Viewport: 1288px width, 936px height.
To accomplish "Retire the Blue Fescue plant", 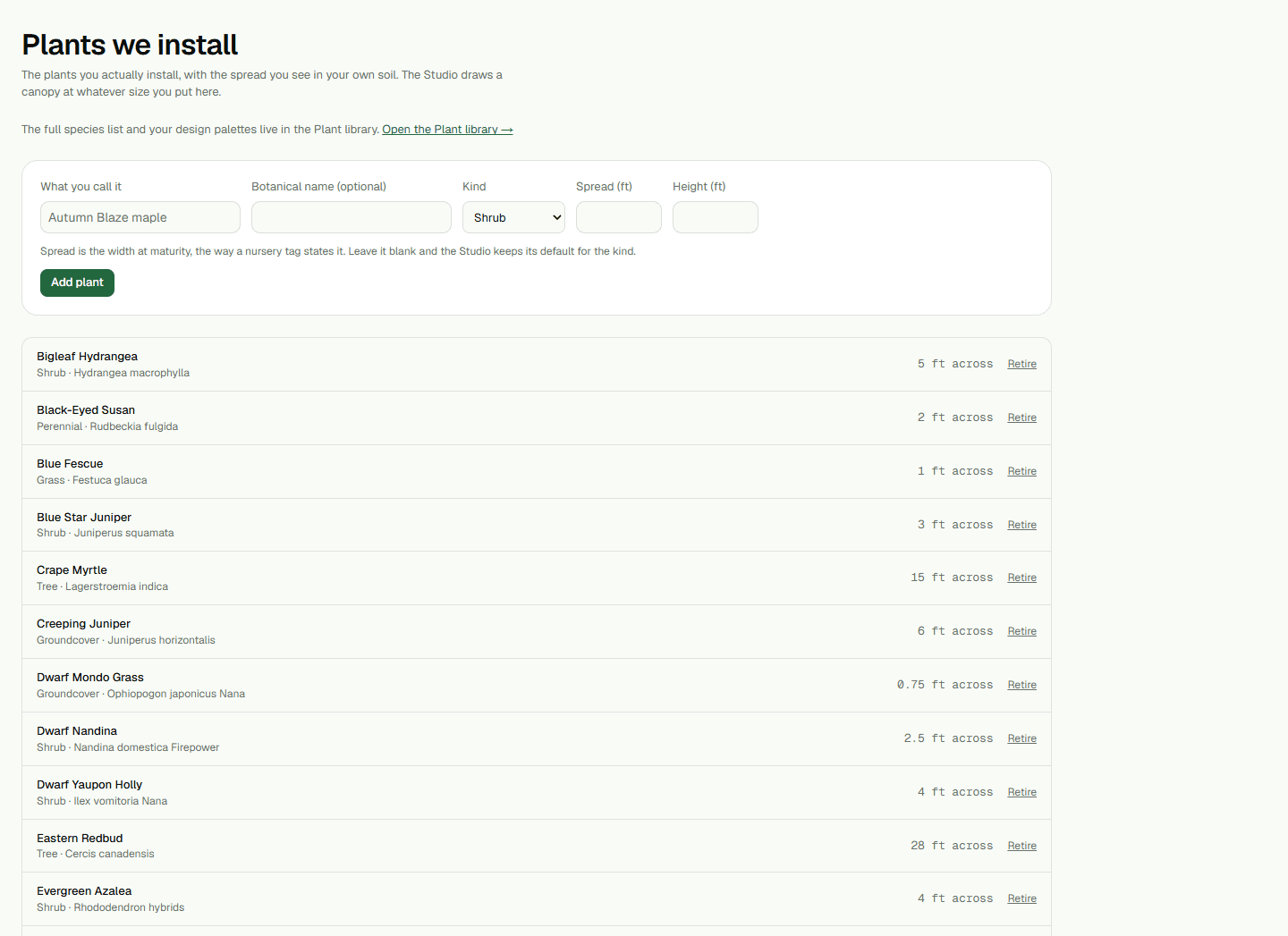I will click(x=1022, y=471).
